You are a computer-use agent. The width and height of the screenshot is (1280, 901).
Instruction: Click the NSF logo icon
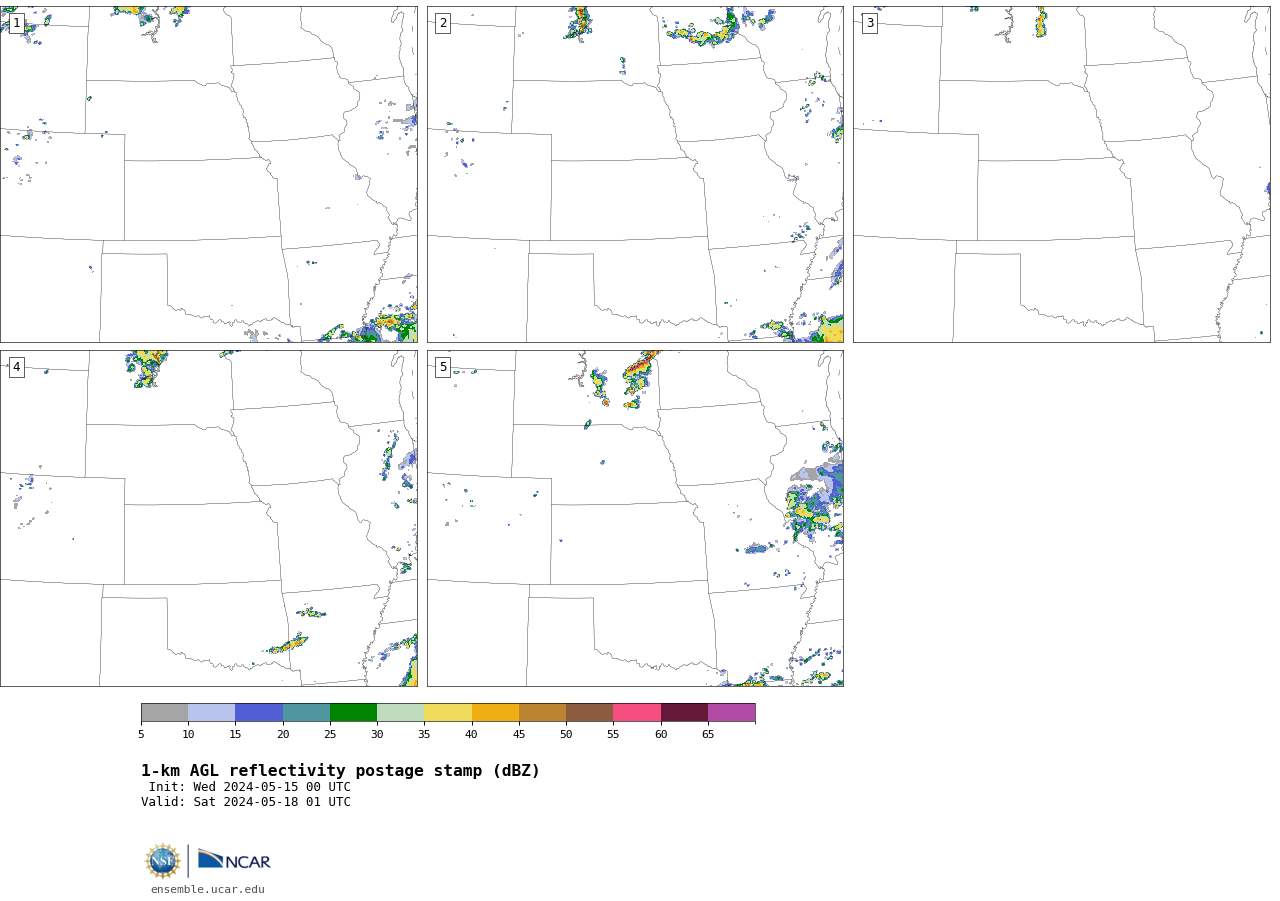(x=163, y=861)
